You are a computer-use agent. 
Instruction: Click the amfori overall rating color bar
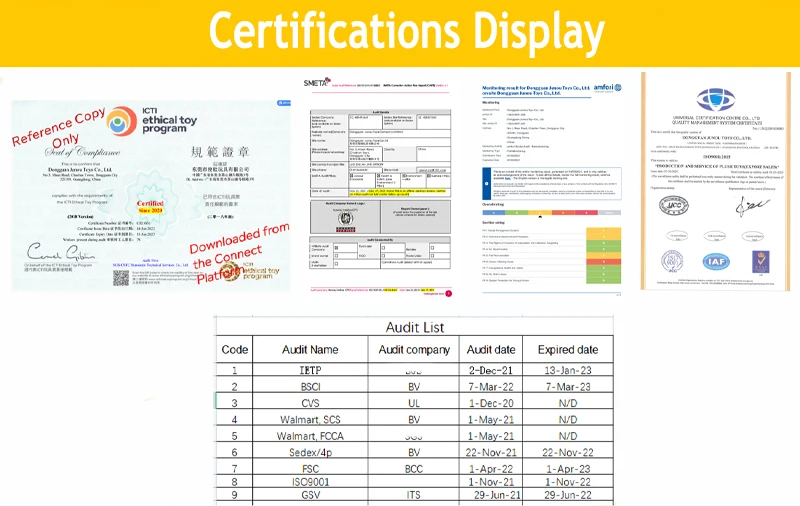552,212
